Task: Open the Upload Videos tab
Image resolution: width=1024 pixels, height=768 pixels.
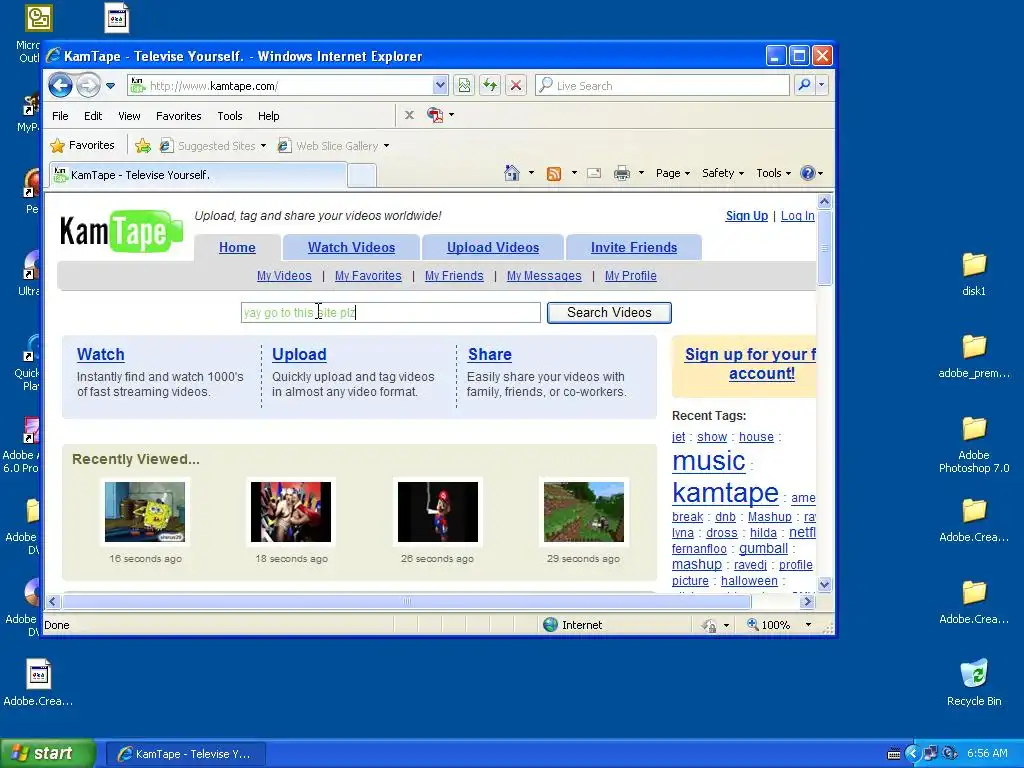Action: click(493, 248)
